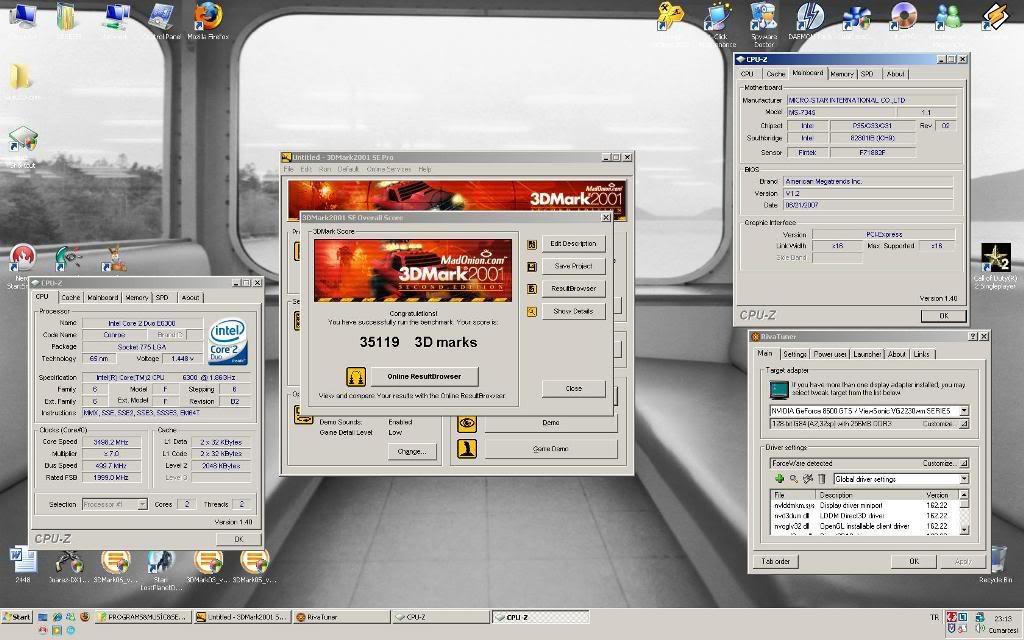Open Settings tab in RivaTuner

click(795, 354)
